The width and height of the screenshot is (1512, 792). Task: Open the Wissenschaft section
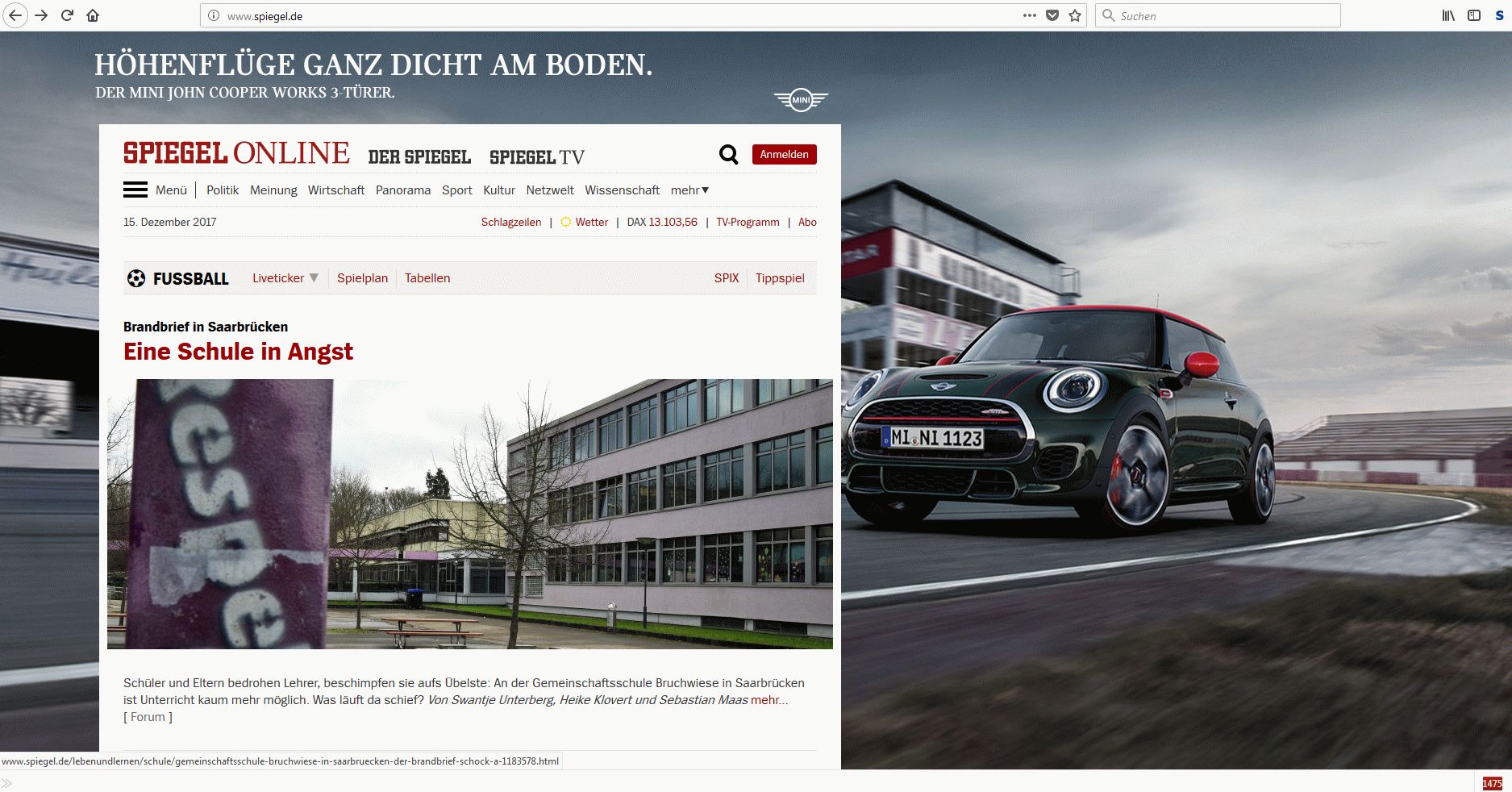click(623, 190)
